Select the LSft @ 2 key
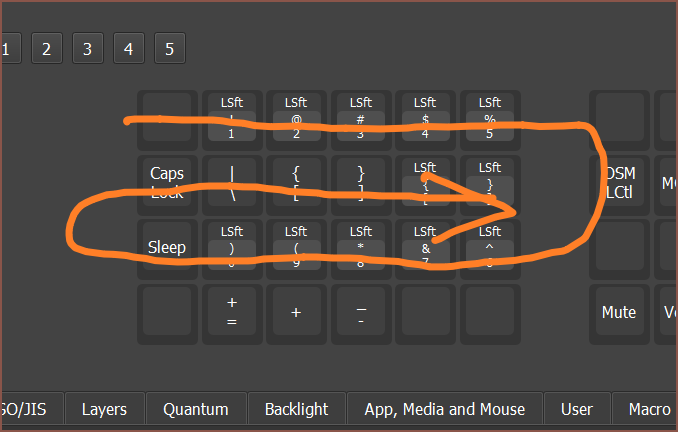This screenshot has height=432, width=678. click(297, 117)
